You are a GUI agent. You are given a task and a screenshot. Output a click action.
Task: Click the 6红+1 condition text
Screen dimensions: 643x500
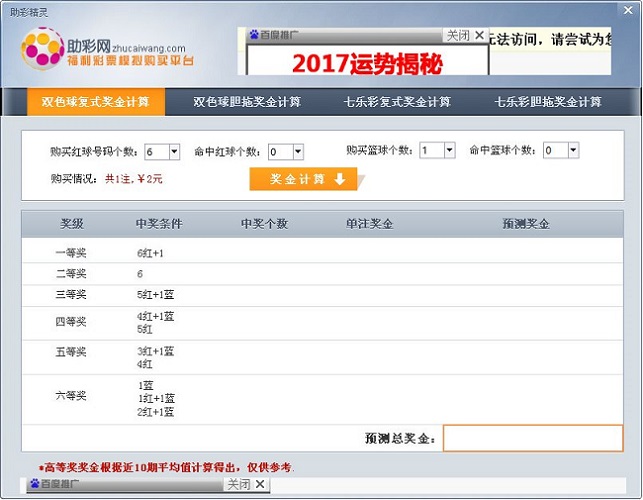click(x=150, y=253)
